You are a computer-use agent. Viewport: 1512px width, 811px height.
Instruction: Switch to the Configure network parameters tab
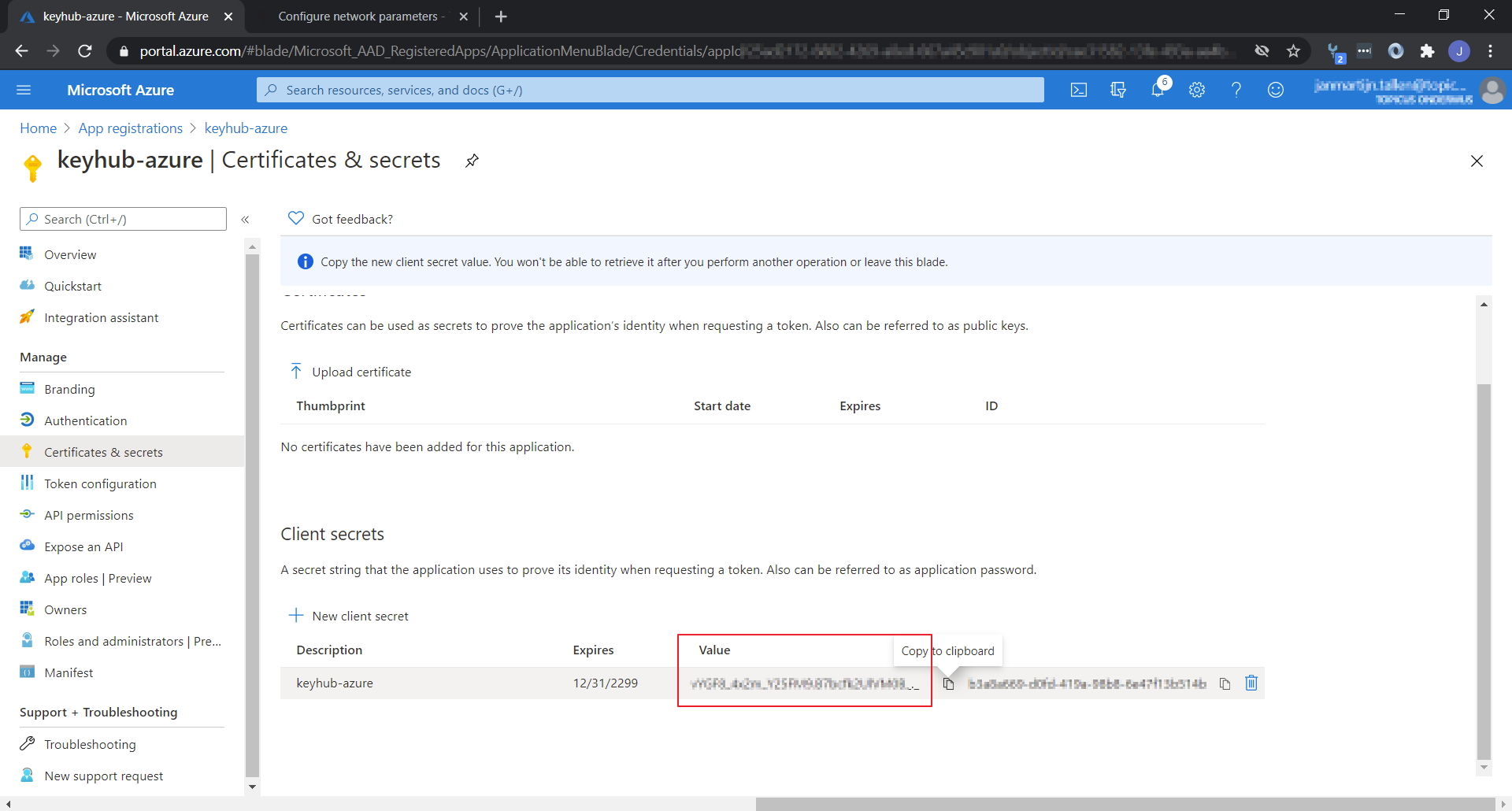[361, 17]
